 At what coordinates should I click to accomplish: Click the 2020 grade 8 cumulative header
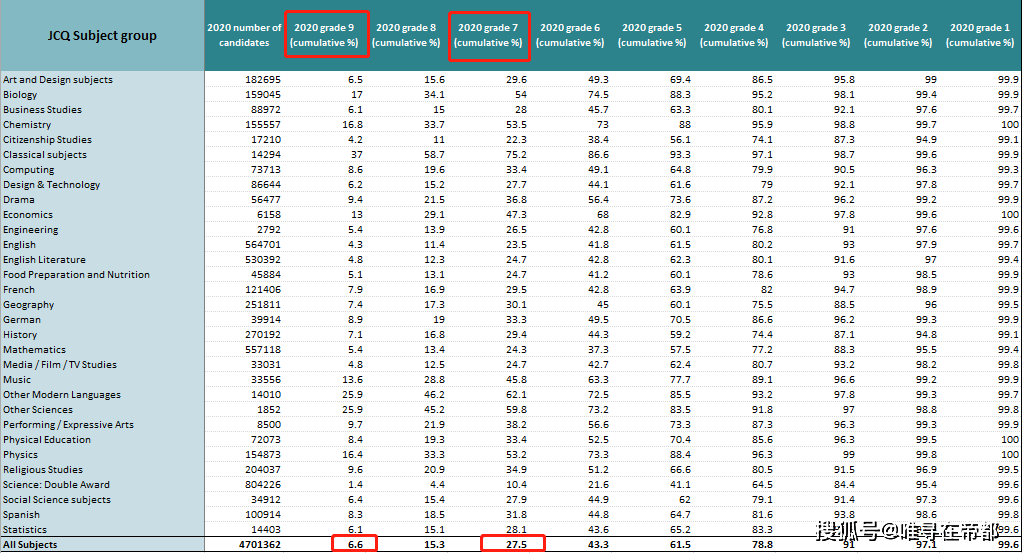click(x=406, y=35)
